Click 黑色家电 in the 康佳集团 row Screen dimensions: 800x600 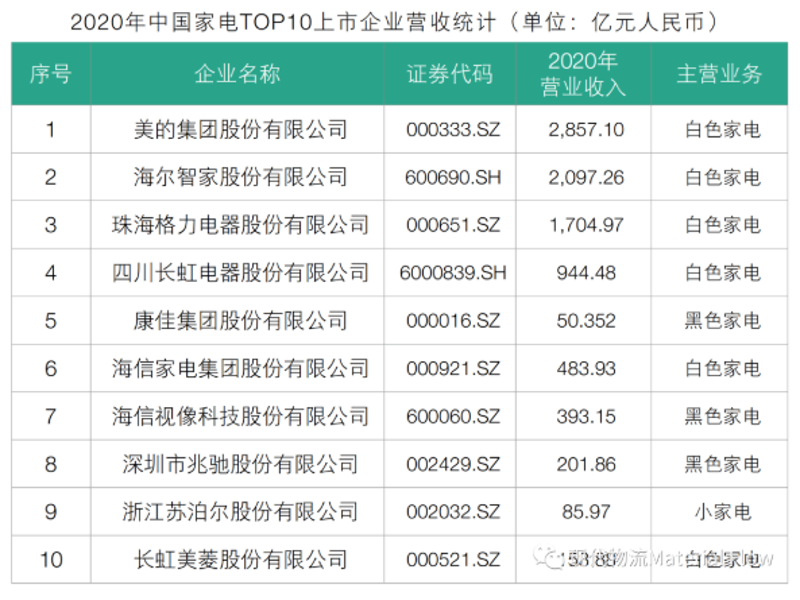(723, 321)
